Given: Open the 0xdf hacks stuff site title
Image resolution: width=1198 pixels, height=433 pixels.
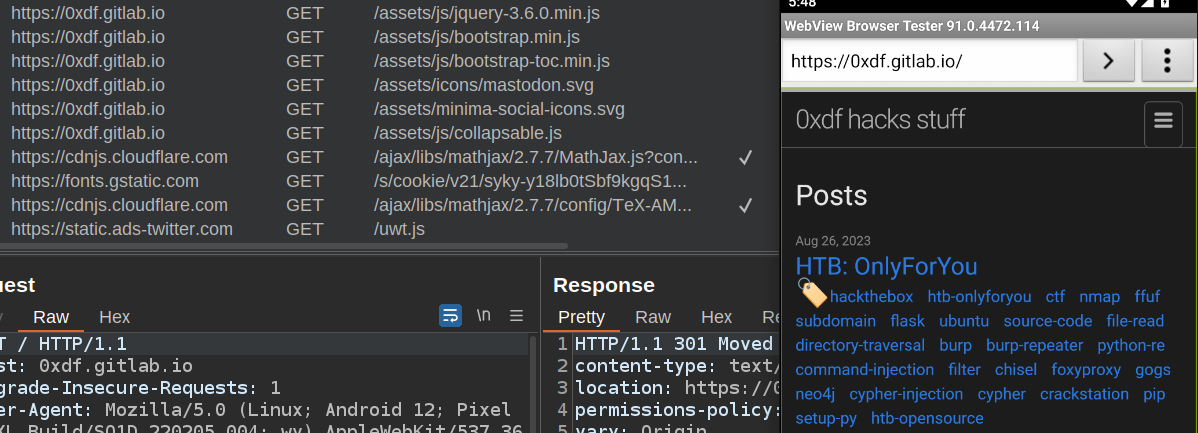Looking at the screenshot, I should pos(880,120).
